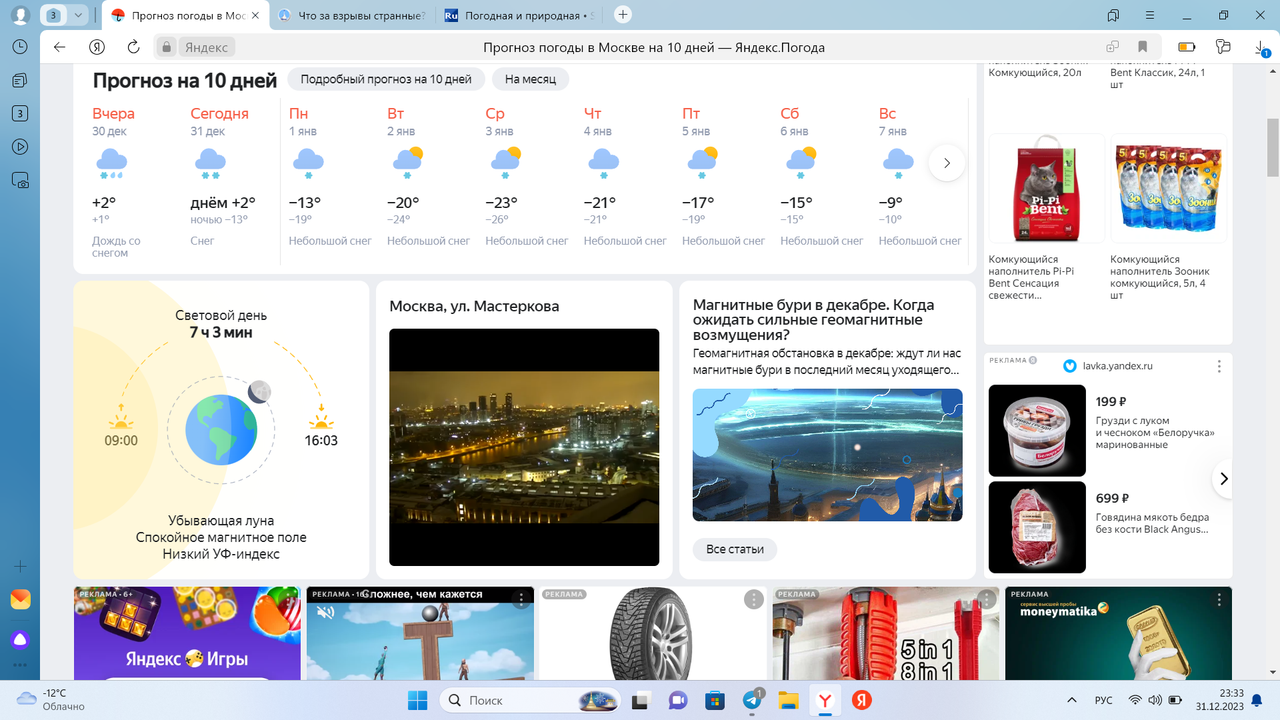1280x720 pixels.
Task: Open the Windows Start button
Action: 417,700
